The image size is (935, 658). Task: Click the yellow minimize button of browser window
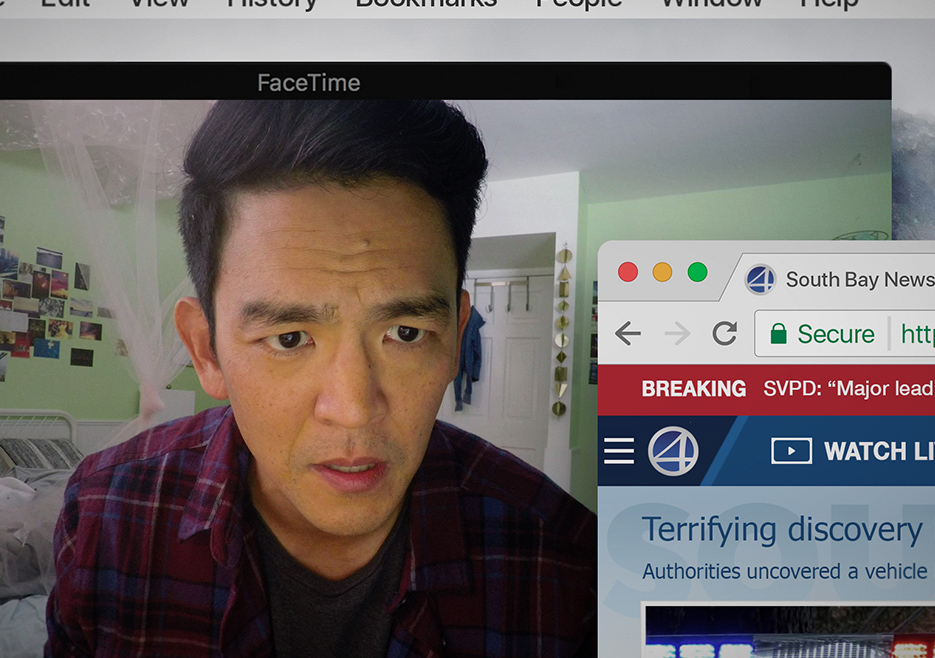(662, 272)
